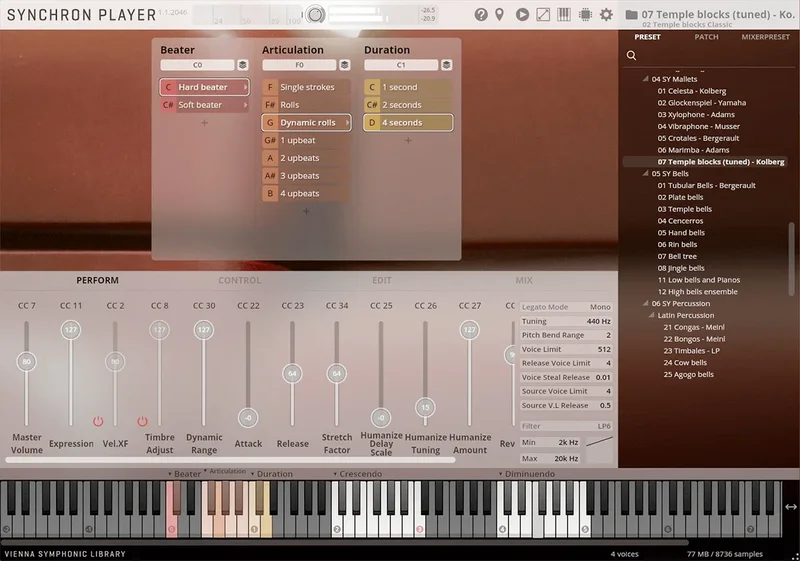Image resolution: width=800 pixels, height=561 pixels.
Task: Switch to the CONTROL tab
Action: [239, 280]
